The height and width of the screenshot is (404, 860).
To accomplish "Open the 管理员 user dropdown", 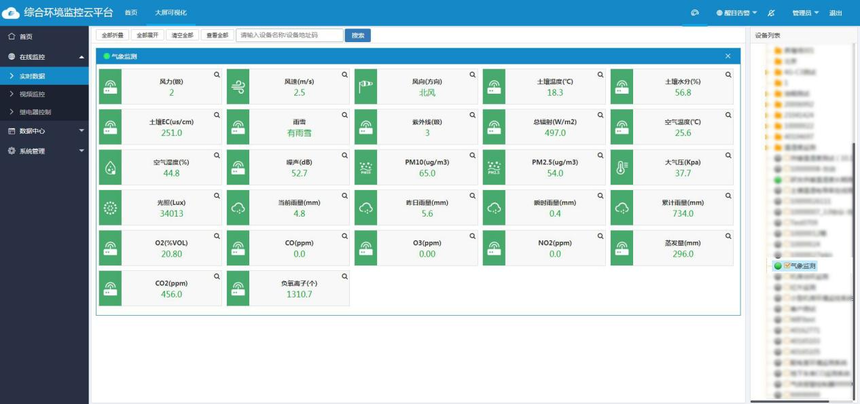I will (805, 13).
